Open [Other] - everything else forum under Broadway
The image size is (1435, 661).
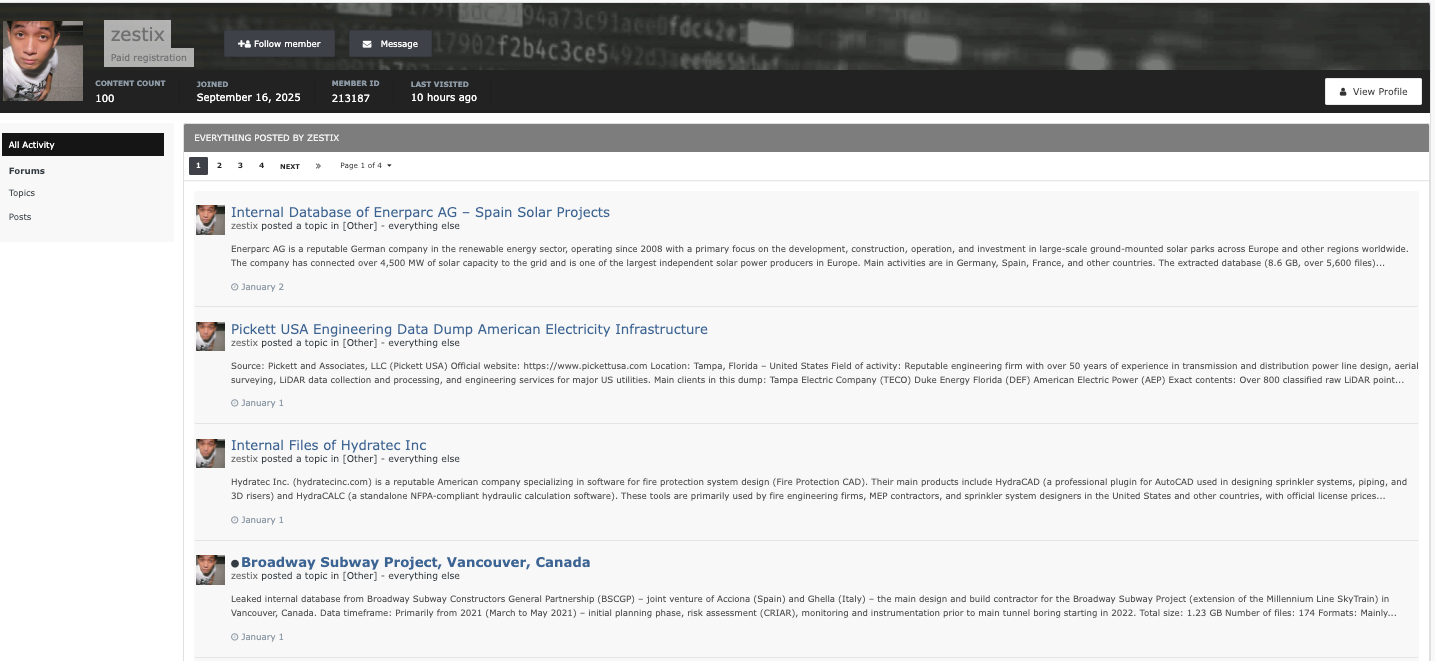pyautogui.click(x=401, y=576)
